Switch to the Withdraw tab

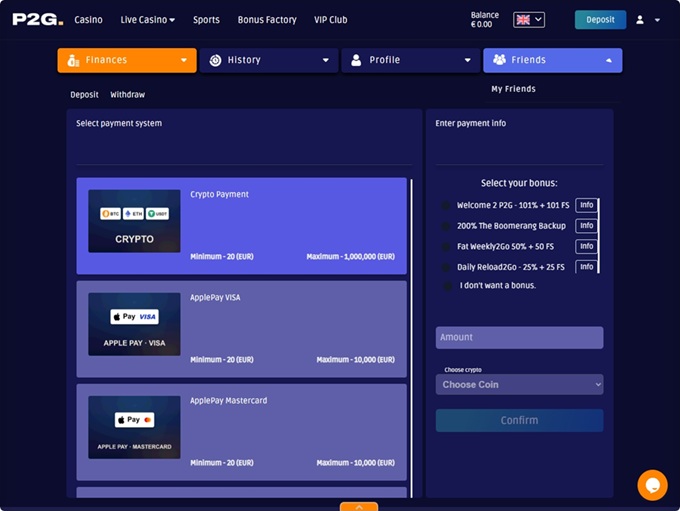128,95
